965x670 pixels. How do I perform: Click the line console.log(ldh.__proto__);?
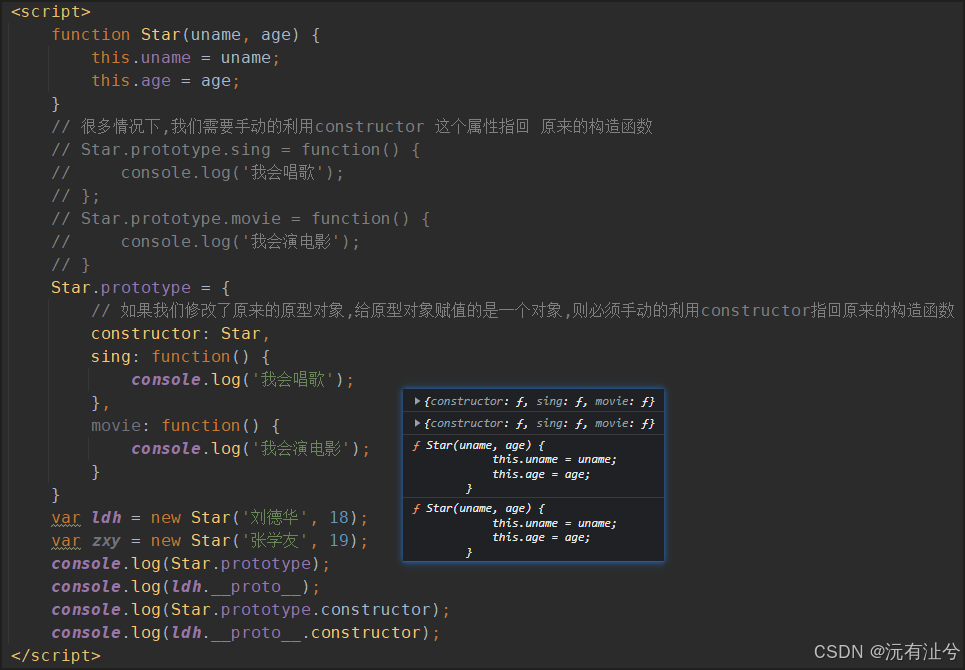tap(186, 587)
